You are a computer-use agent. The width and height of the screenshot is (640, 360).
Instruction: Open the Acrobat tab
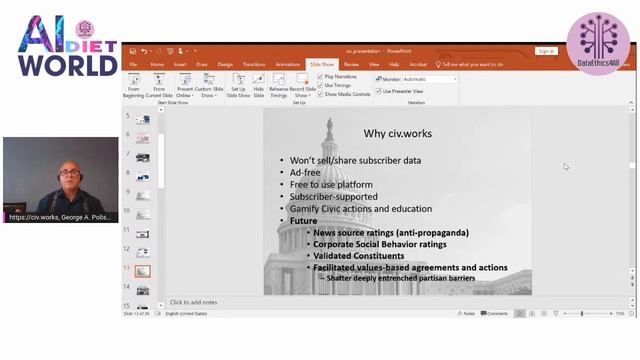(418, 64)
